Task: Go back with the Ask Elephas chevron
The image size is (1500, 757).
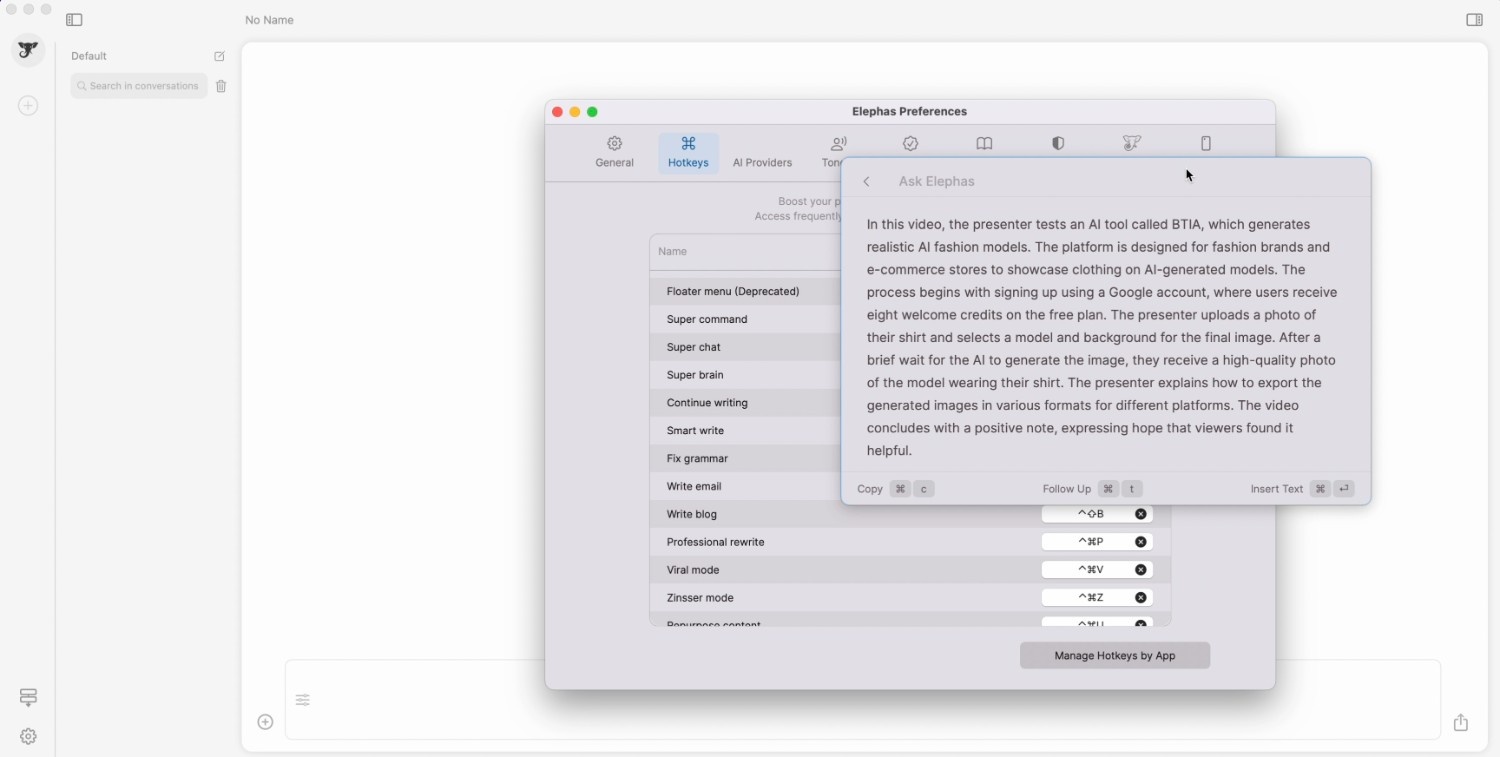Action: coord(867,182)
